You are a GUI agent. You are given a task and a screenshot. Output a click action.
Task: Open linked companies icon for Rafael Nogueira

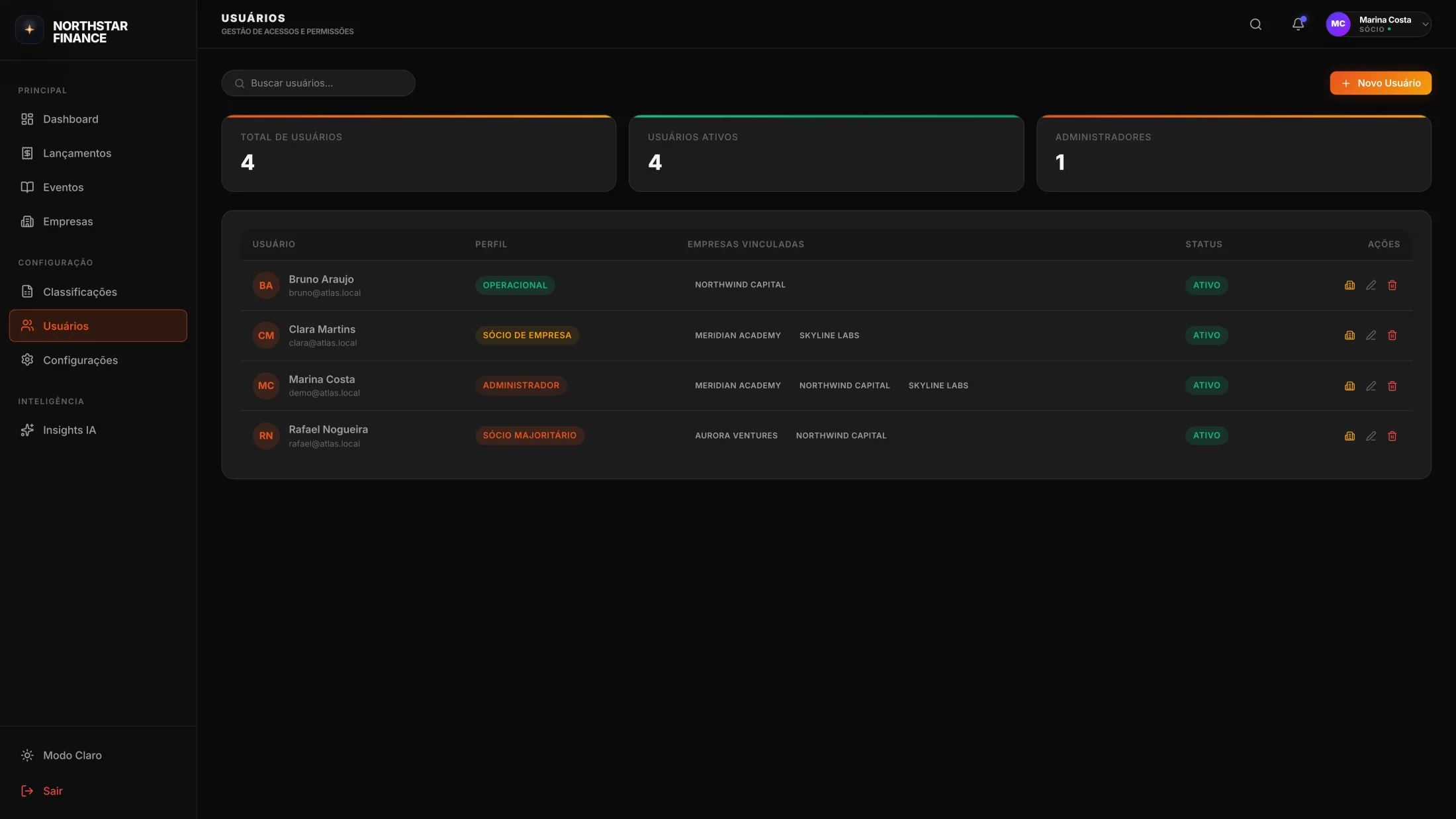pyautogui.click(x=1349, y=436)
